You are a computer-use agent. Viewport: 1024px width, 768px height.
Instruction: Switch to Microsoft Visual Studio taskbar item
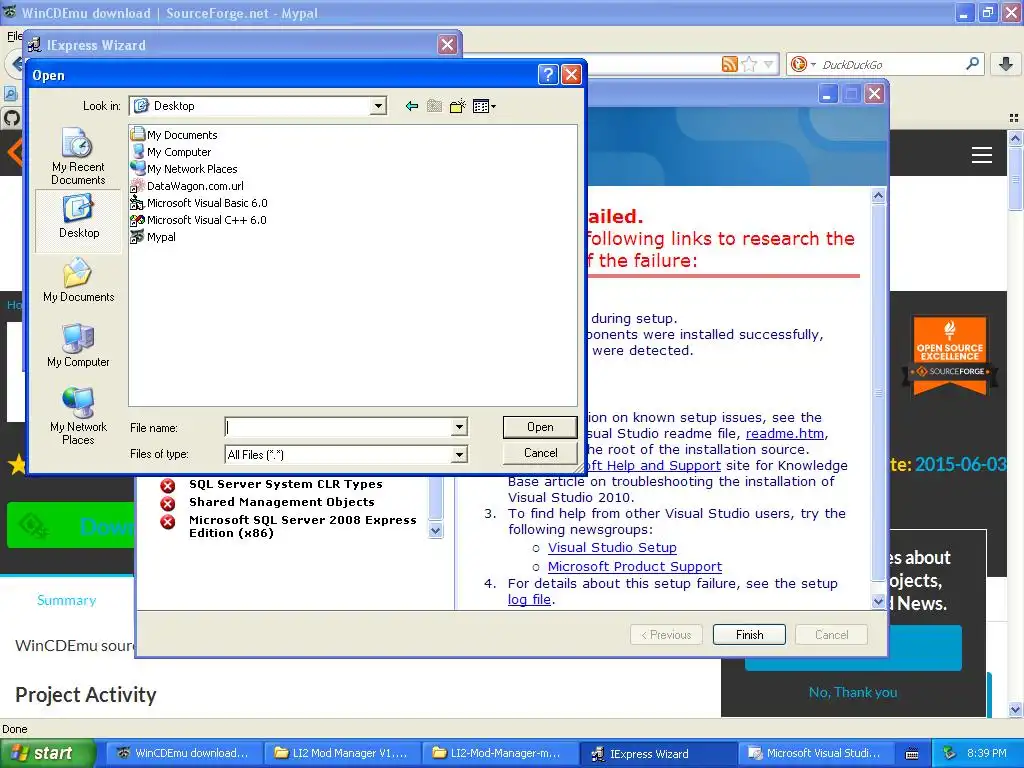click(816, 753)
